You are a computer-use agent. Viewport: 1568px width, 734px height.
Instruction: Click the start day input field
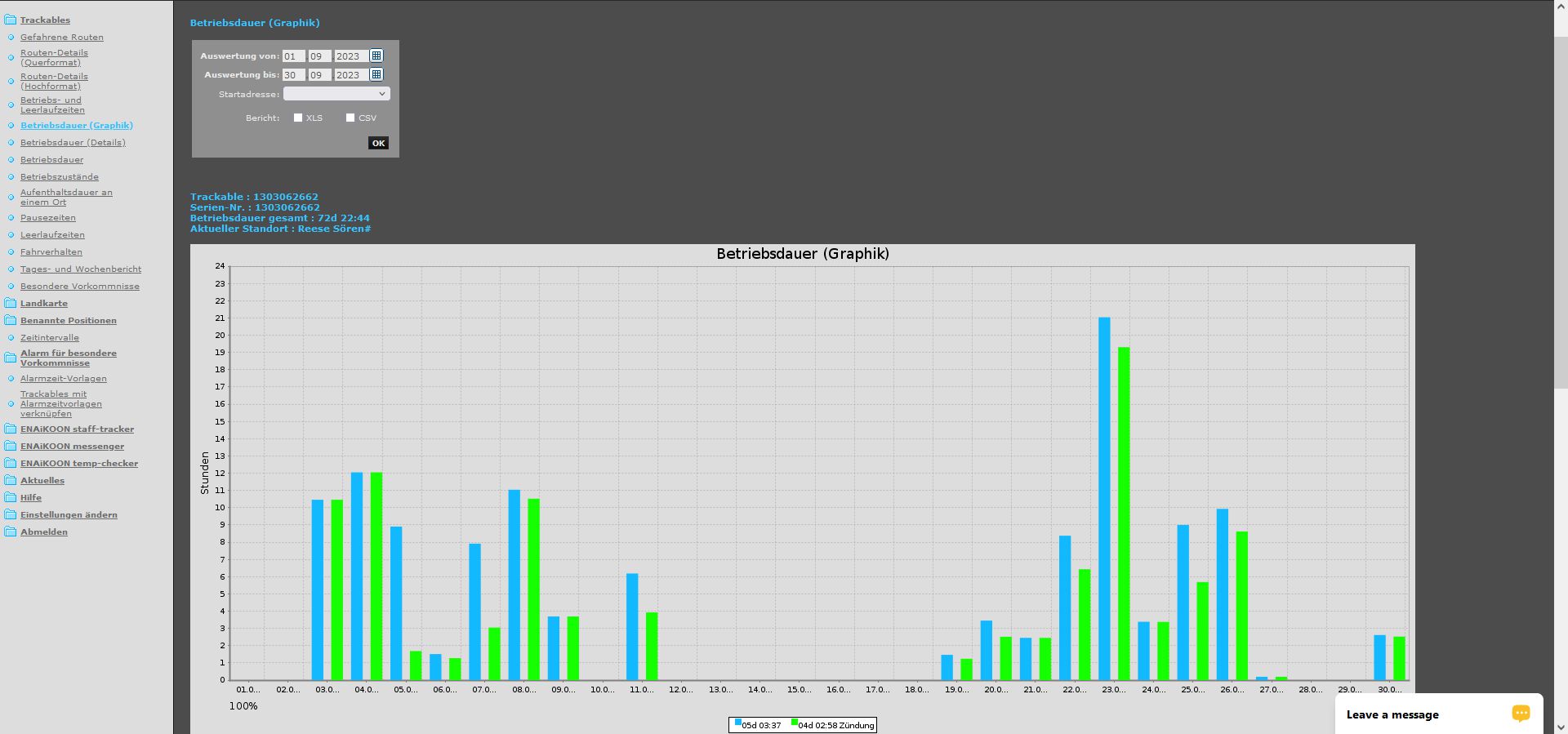coord(293,56)
